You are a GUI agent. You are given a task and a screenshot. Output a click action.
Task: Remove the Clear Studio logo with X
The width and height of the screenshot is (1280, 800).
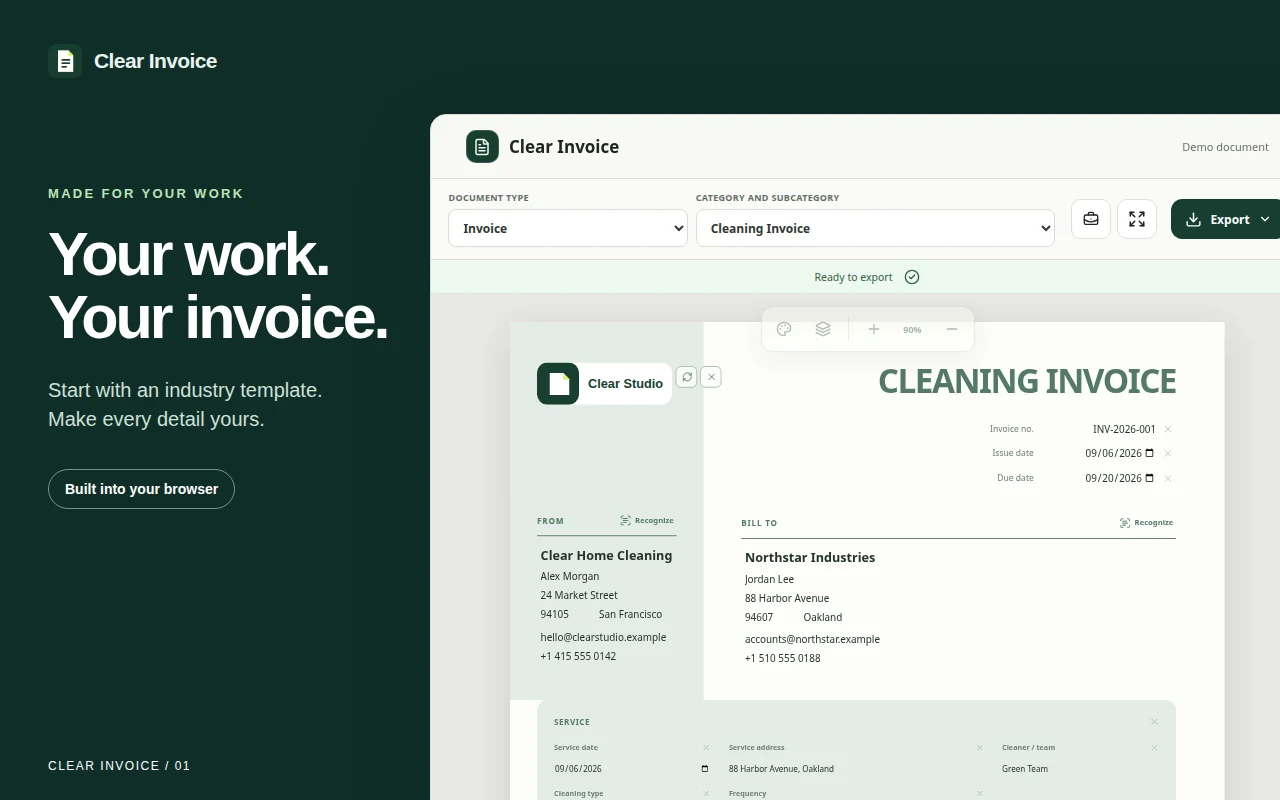pyautogui.click(x=711, y=377)
